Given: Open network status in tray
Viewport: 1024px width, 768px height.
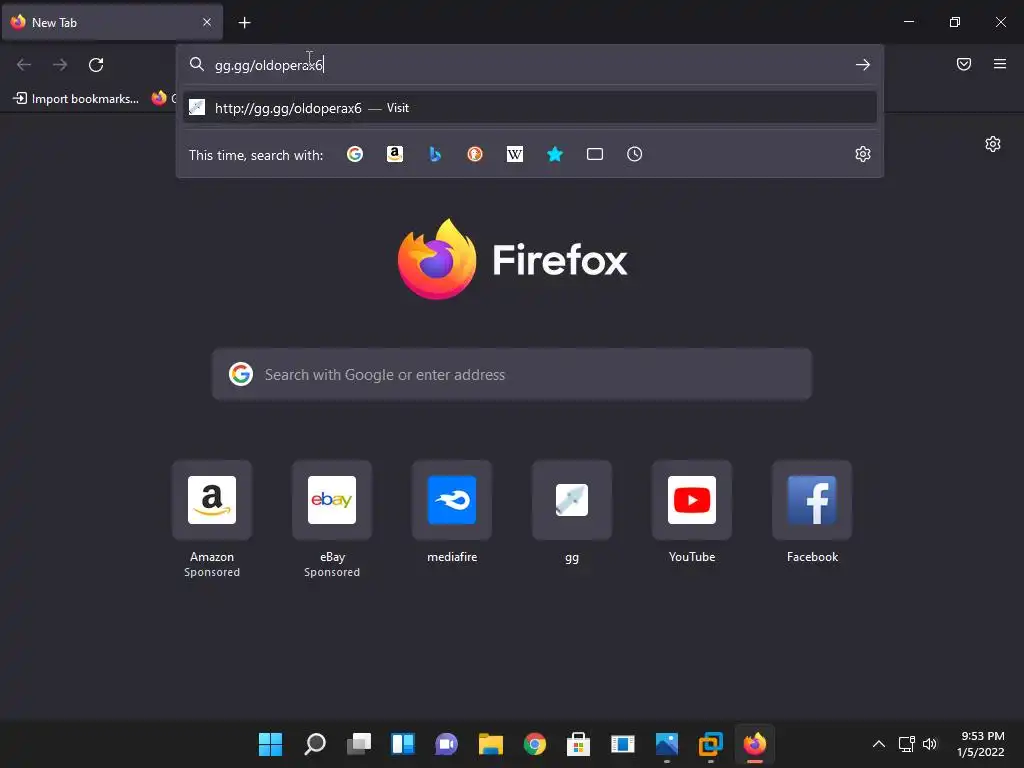Looking at the screenshot, I should click(x=906, y=744).
